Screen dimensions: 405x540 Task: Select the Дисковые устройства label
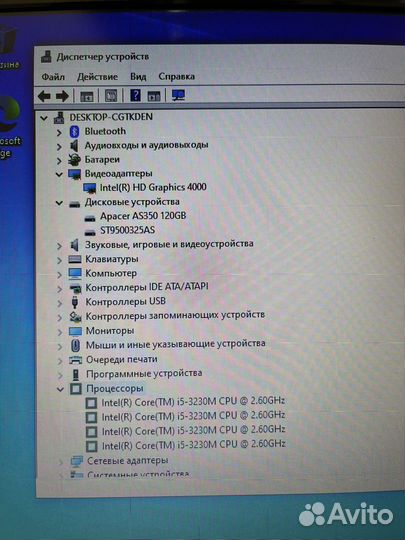click(x=132, y=202)
